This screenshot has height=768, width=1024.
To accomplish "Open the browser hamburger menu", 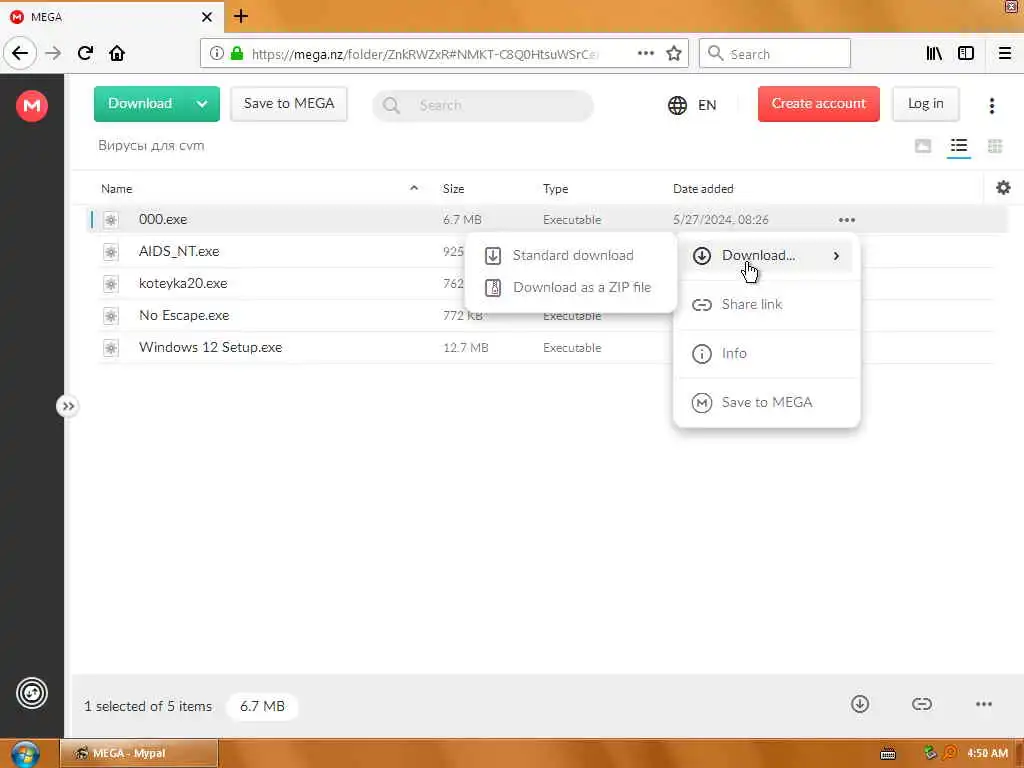I will [x=1004, y=54].
